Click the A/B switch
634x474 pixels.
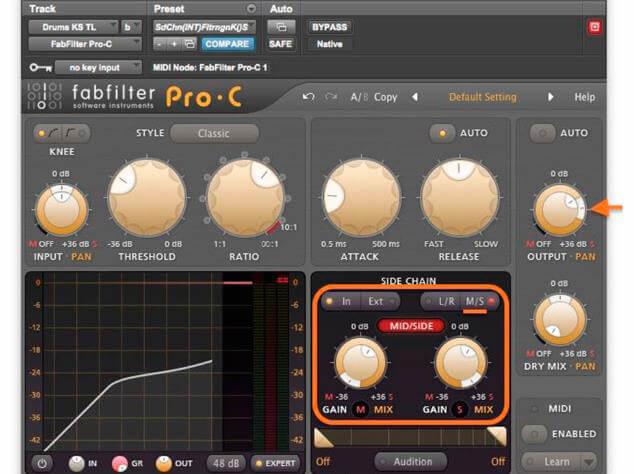[359, 97]
